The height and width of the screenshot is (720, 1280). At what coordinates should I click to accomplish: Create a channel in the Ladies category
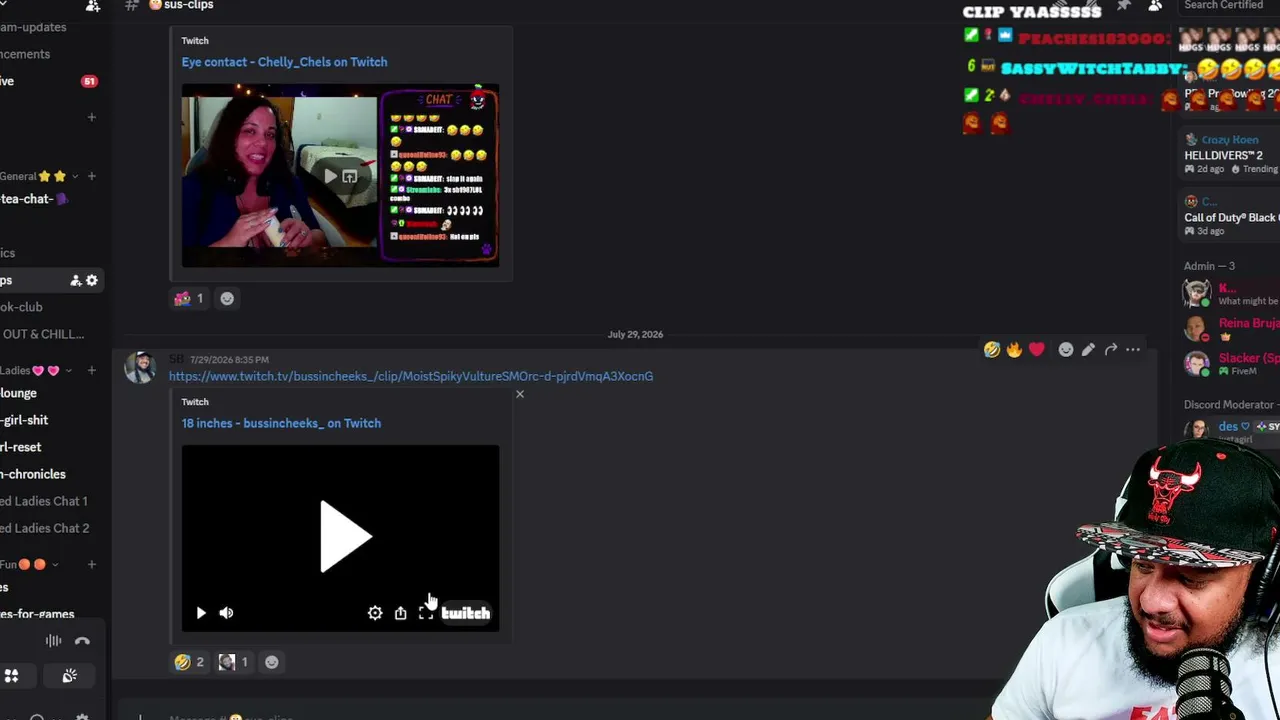pos(91,370)
